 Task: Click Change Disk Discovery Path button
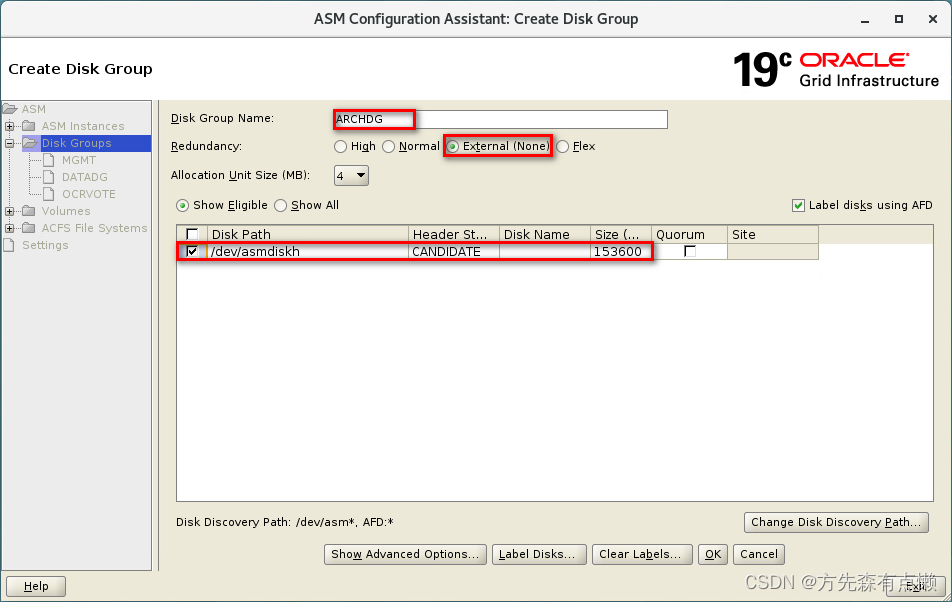click(836, 523)
